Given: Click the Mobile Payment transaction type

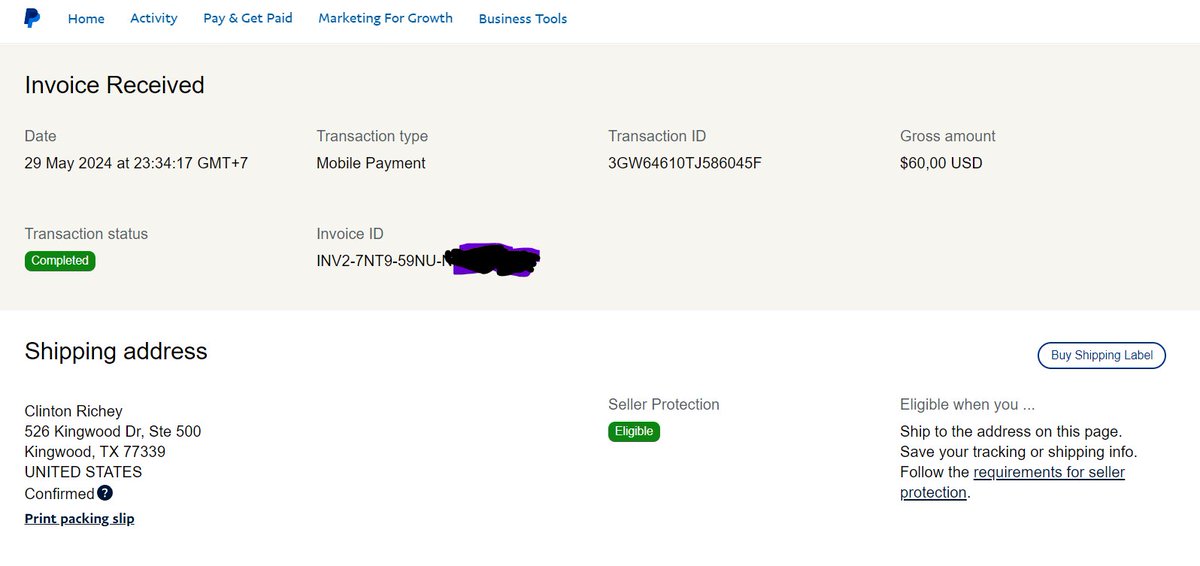Looking at the screenshot, I should tap(371, 163).
